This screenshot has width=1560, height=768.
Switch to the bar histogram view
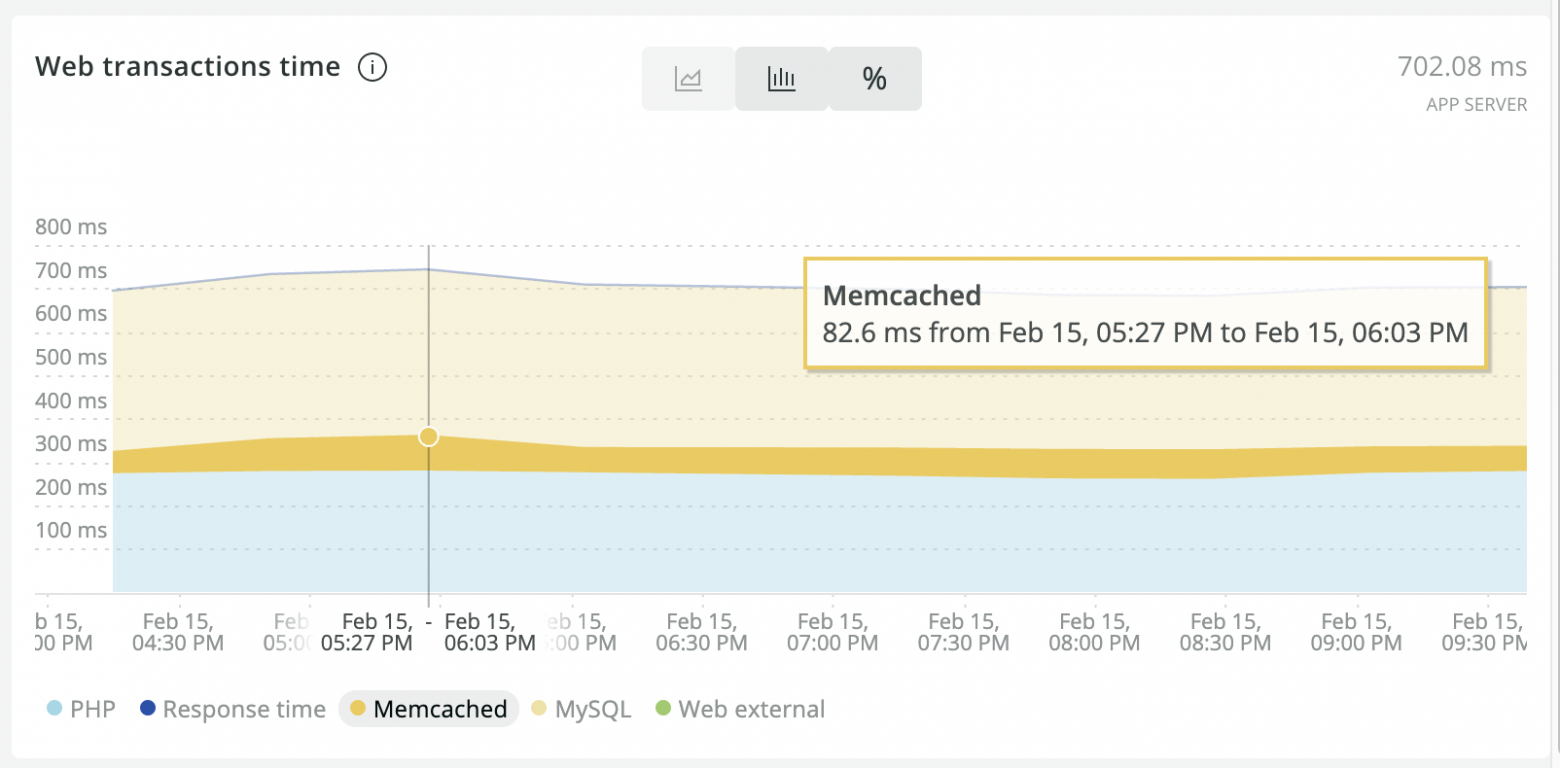[x=781, y=79]
